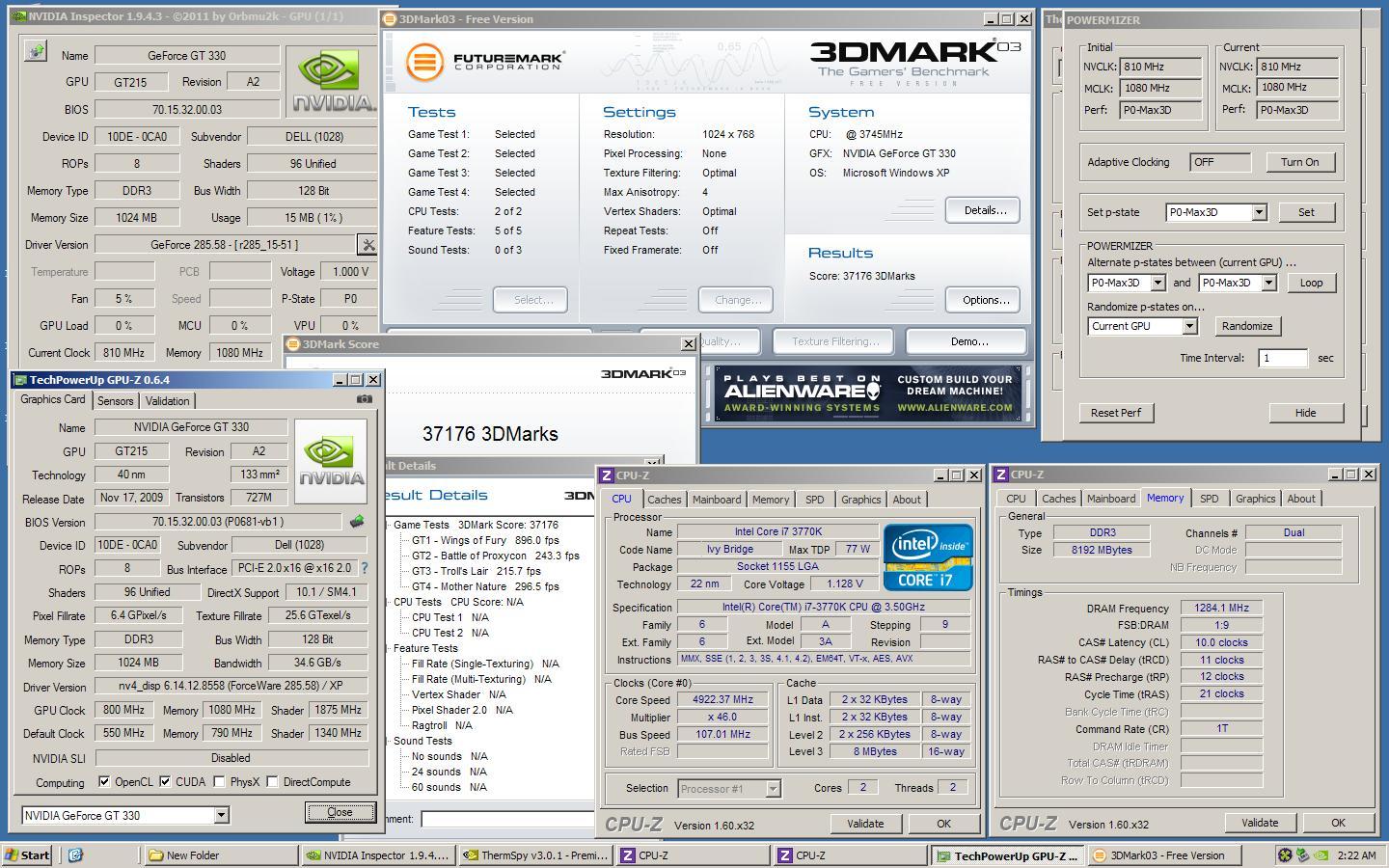Click the Details... button in 3DMark03 System

point(984,210)
